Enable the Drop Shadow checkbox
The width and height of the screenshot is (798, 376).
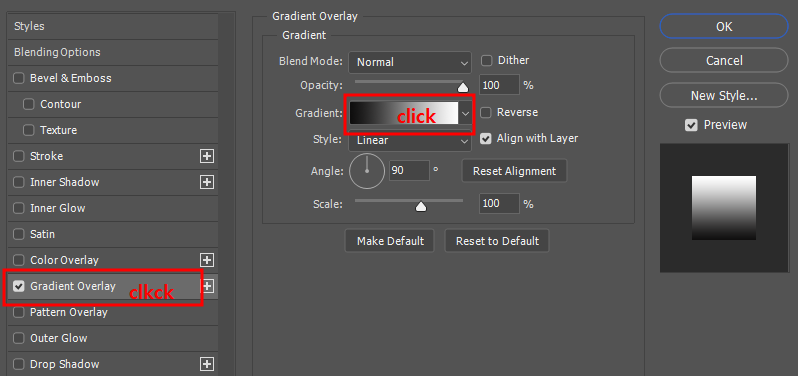(x=19, y=364)
